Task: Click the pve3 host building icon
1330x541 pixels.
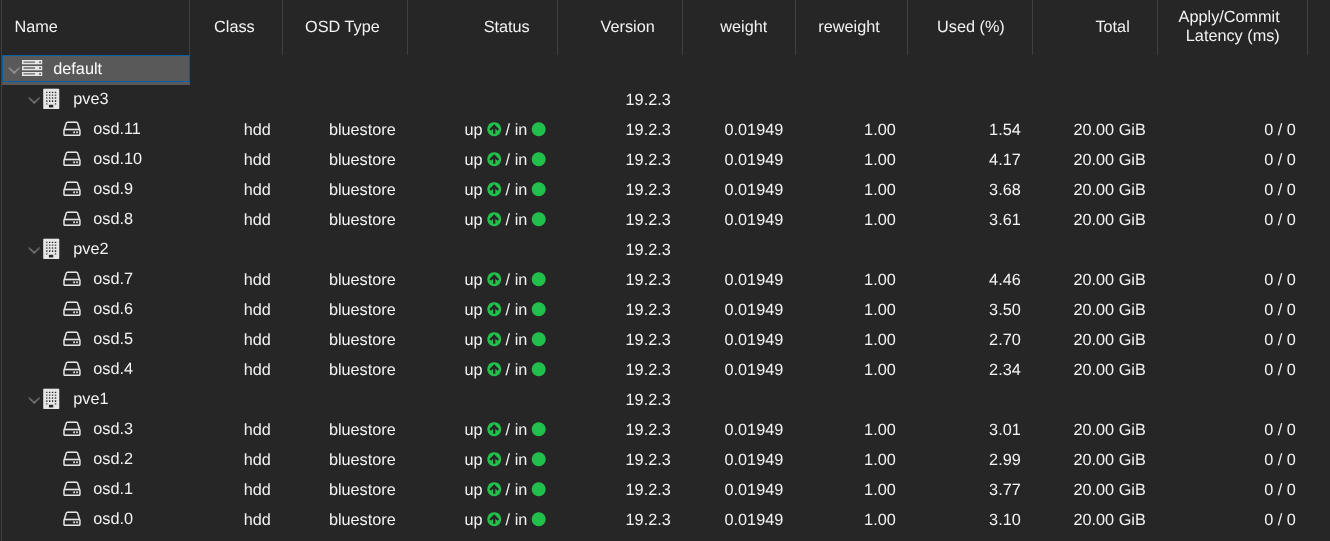Action: pyautogui.click(x=51, y=99)
